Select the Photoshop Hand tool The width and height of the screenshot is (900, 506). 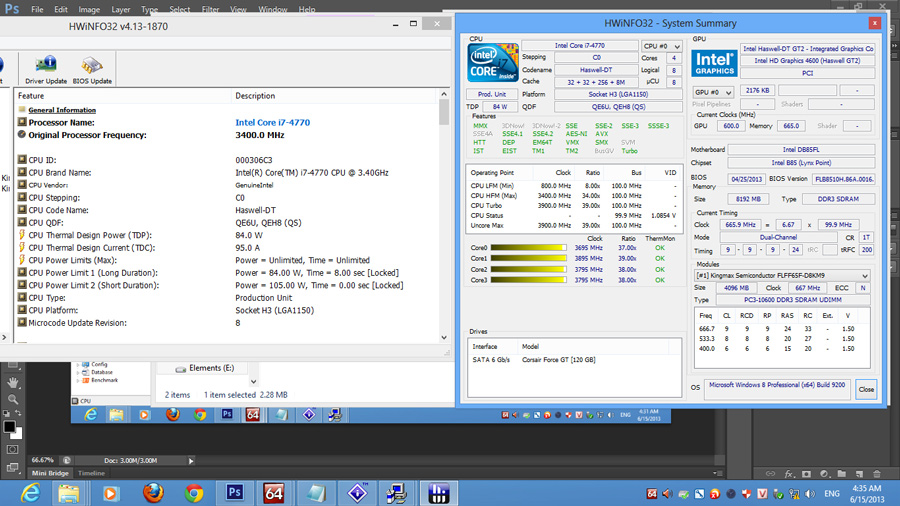point(13,383)
